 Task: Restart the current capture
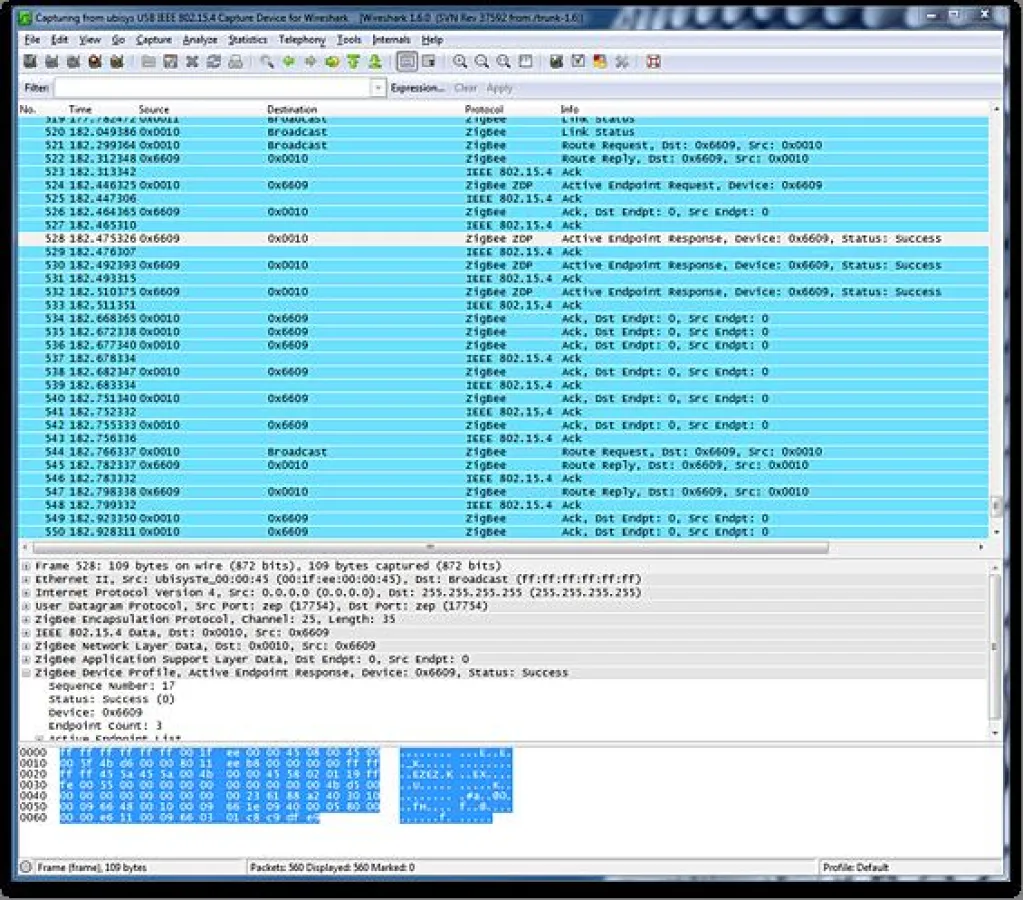[x=116, y=62]
